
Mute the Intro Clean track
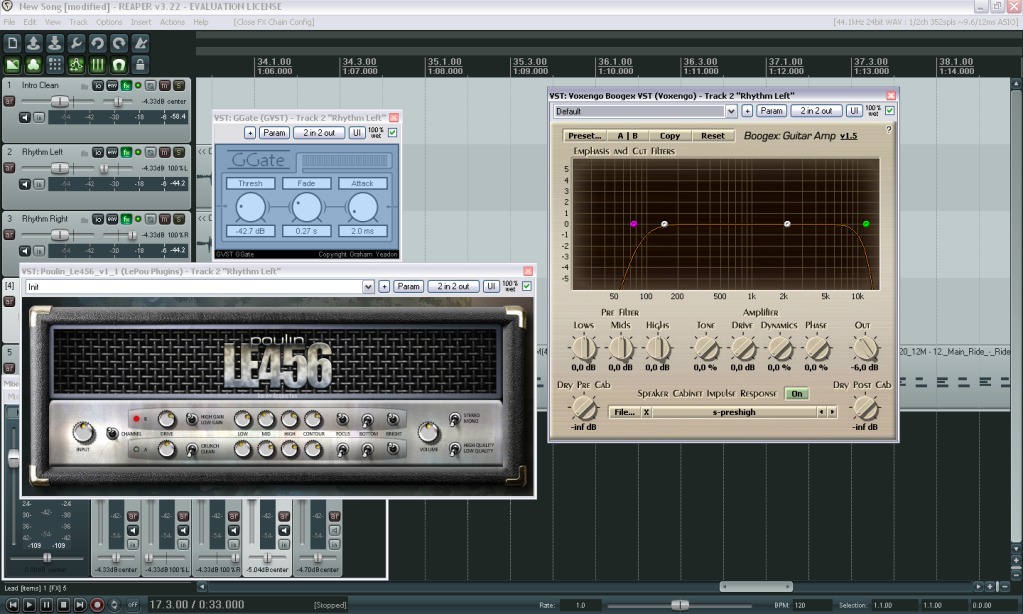tap(164, 85)
